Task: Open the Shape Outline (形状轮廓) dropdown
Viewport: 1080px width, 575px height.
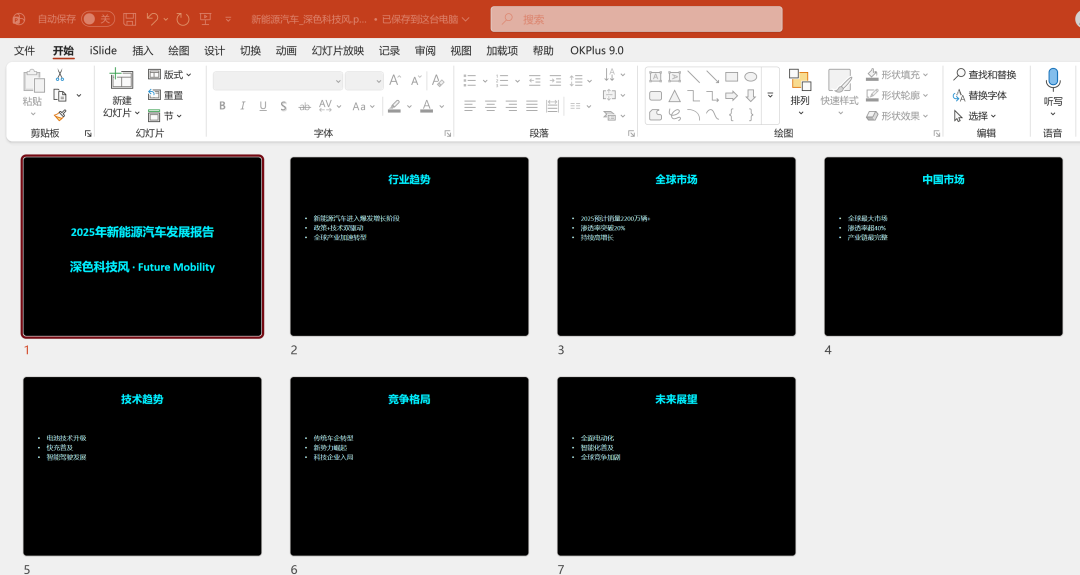Action: point(897,95)
